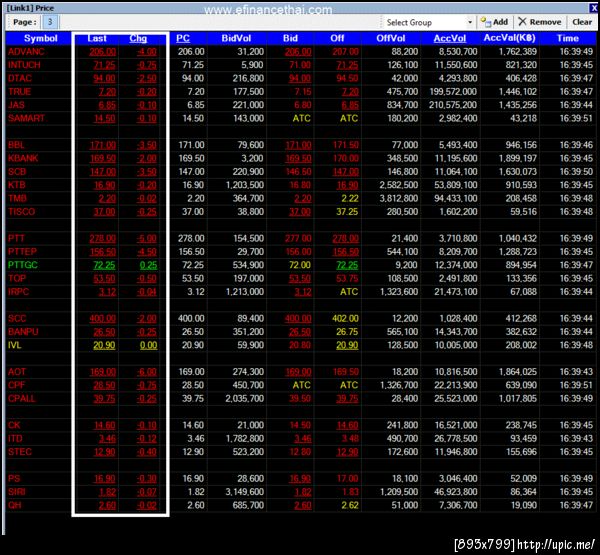Click the OffVol column header
This screenshot has width=600, height=555.
tap(390, 38)
